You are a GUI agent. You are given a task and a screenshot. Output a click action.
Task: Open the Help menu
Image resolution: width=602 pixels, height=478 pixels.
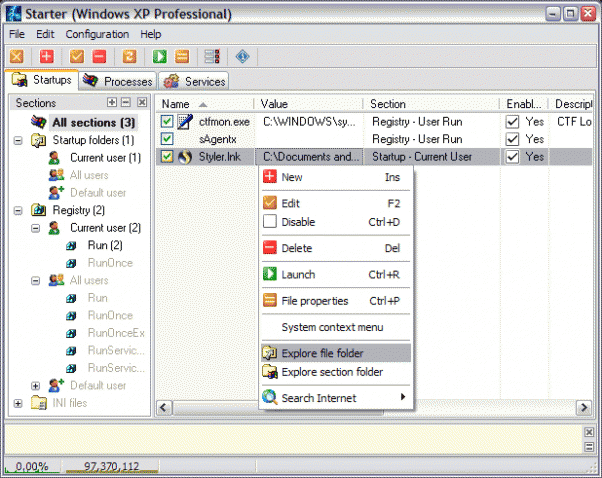click(x=150, y=34)
